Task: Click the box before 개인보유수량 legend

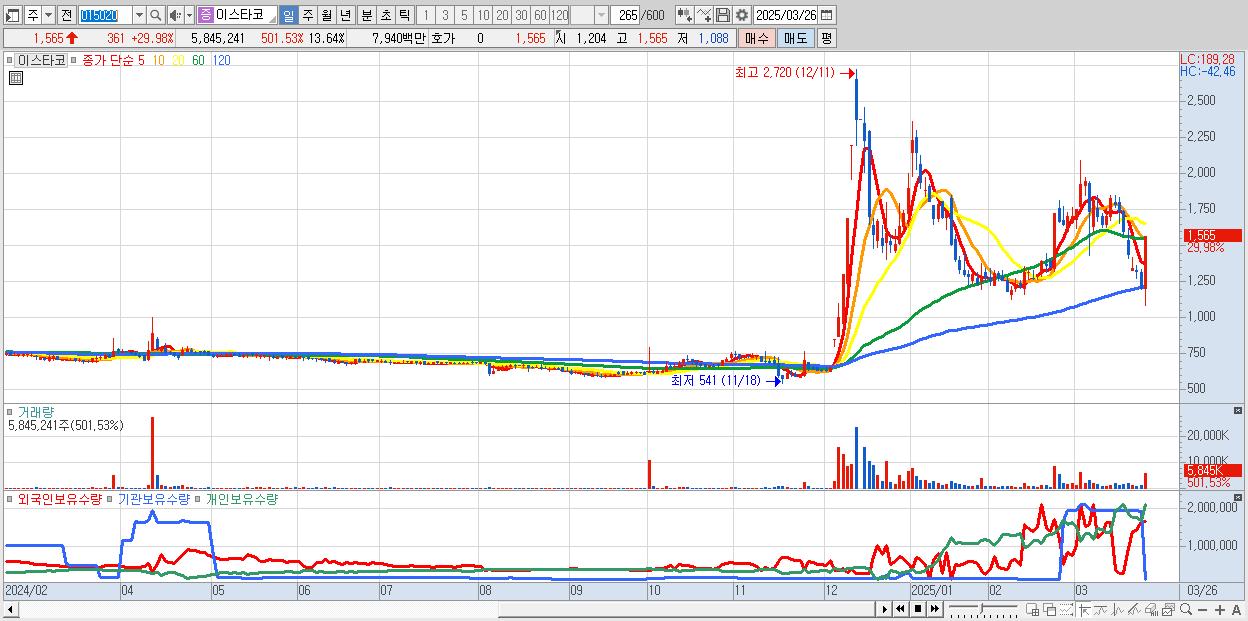Action: point(198,498)
